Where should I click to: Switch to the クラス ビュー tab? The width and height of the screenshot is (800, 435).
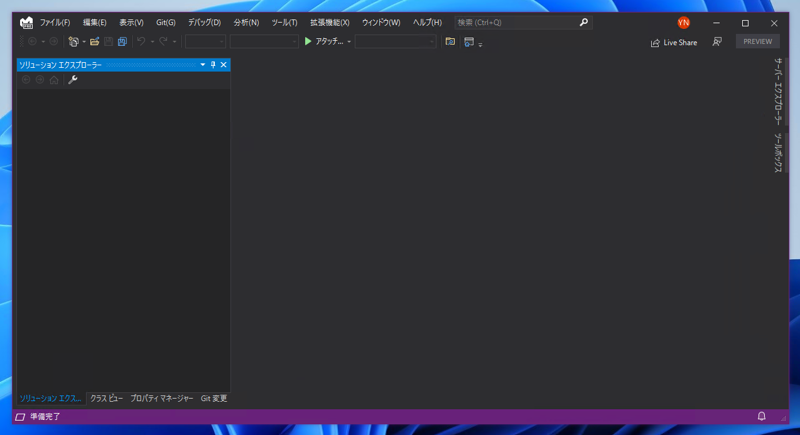pos(106,398)
